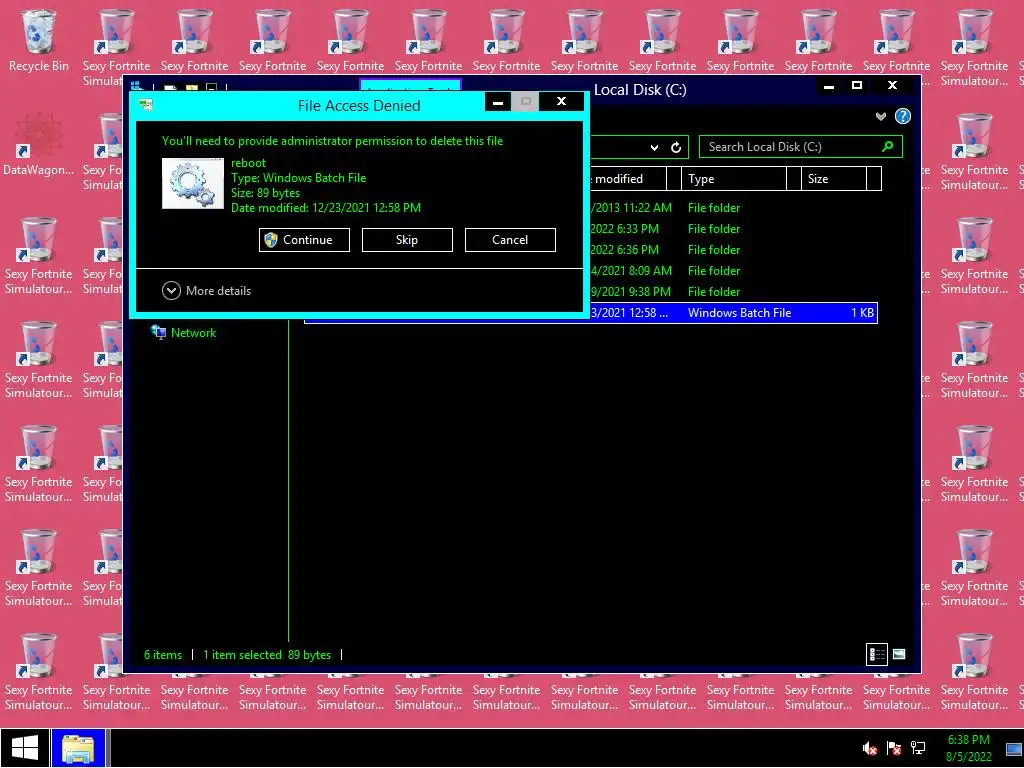Open the Size column filter dropdown
Image resolution: width=1024 pixels, height=768 pixels.
point(873,178)
